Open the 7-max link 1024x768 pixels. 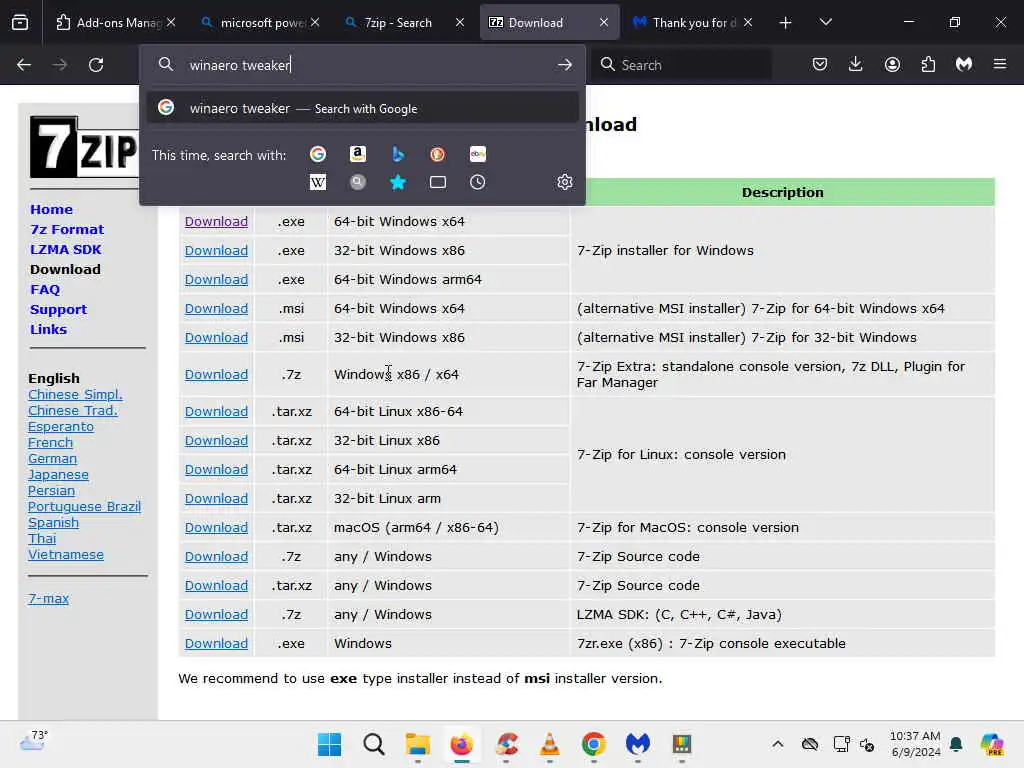[48, 598]
